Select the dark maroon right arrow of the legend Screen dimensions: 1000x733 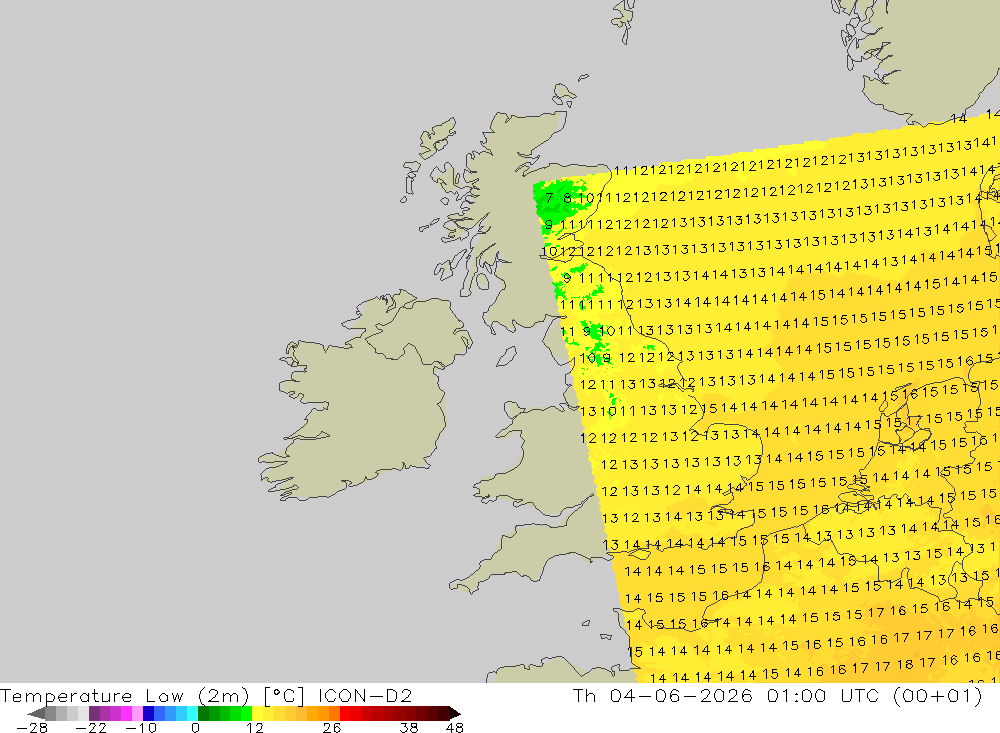[455, 713]
